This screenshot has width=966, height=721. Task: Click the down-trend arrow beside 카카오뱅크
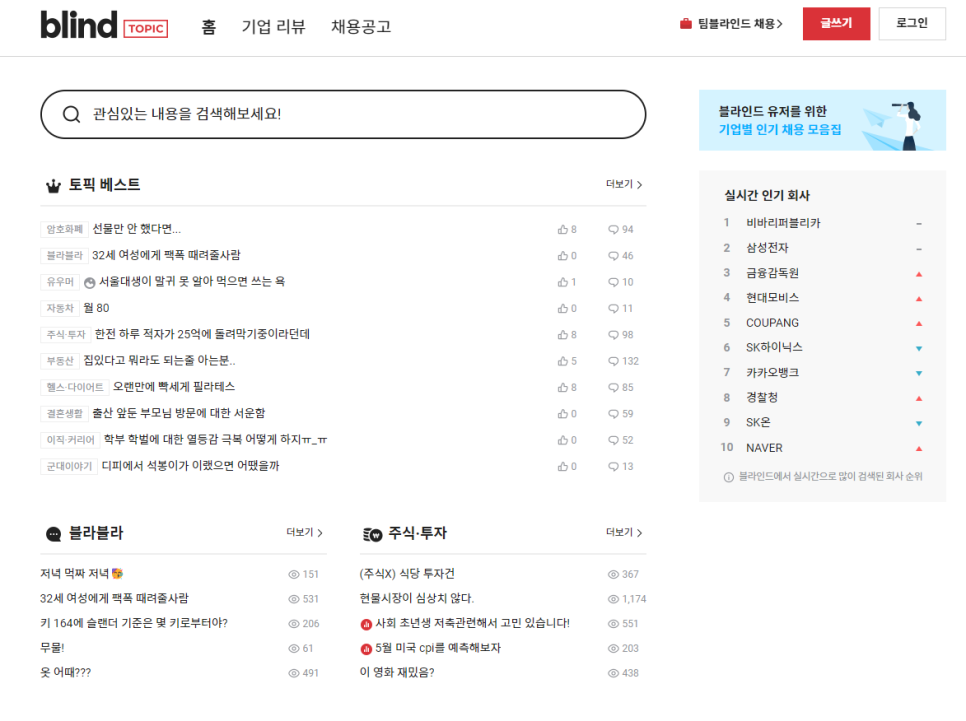tap(919, 373)
